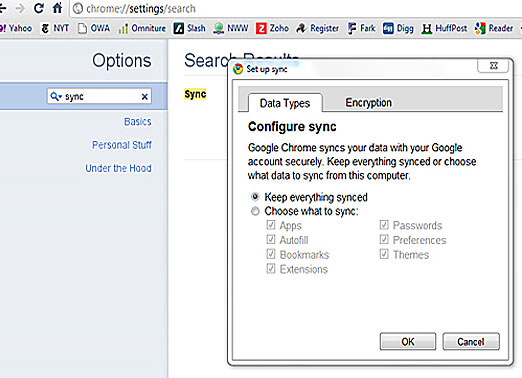Click the highlighted Sync search result
Screen dimensions: 522x378
(195, 94)
